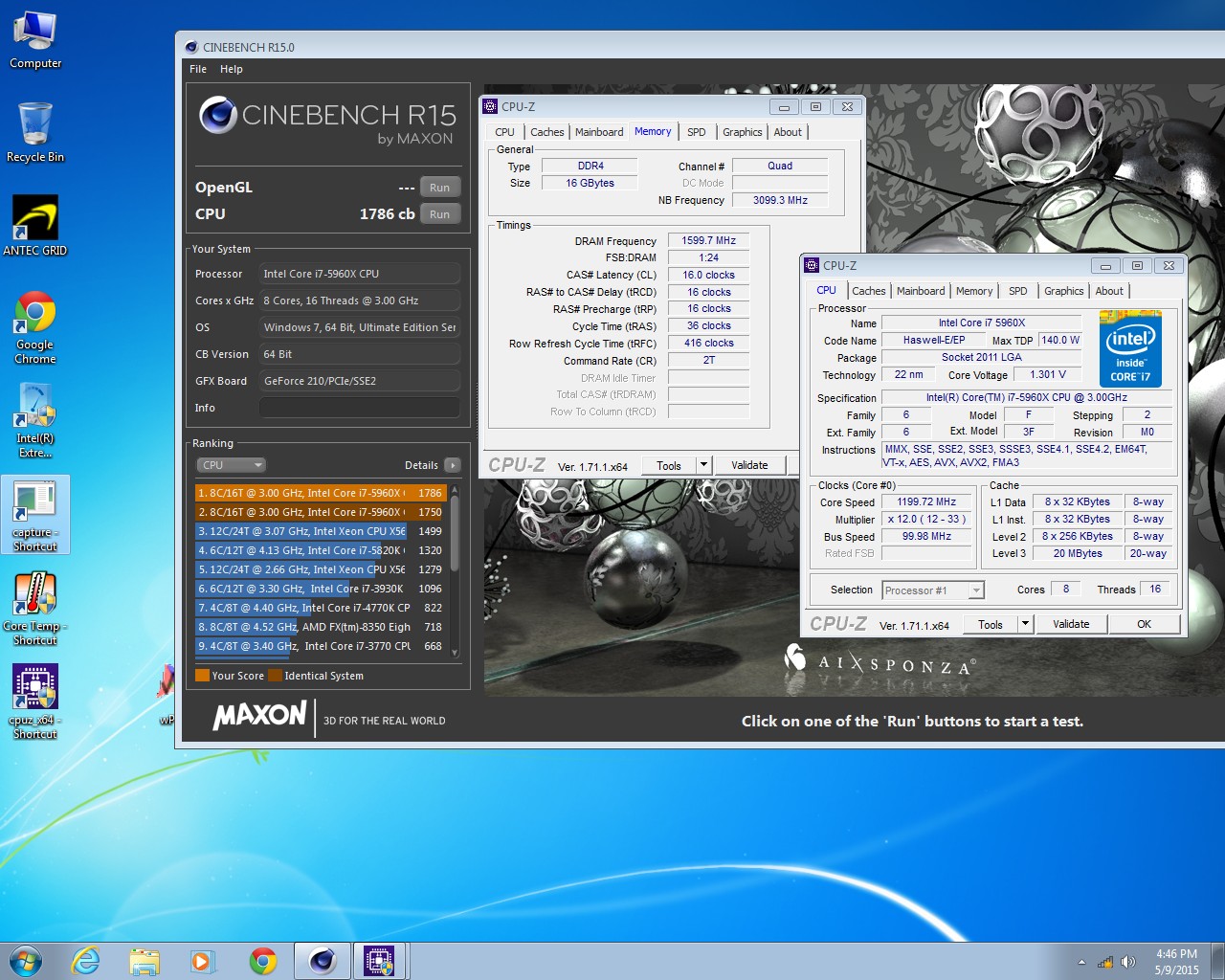Open Tools dropdown arrow in front CPU-Z window
Viewport: 1225px width, 980px height.
[x=1025, y=624]
